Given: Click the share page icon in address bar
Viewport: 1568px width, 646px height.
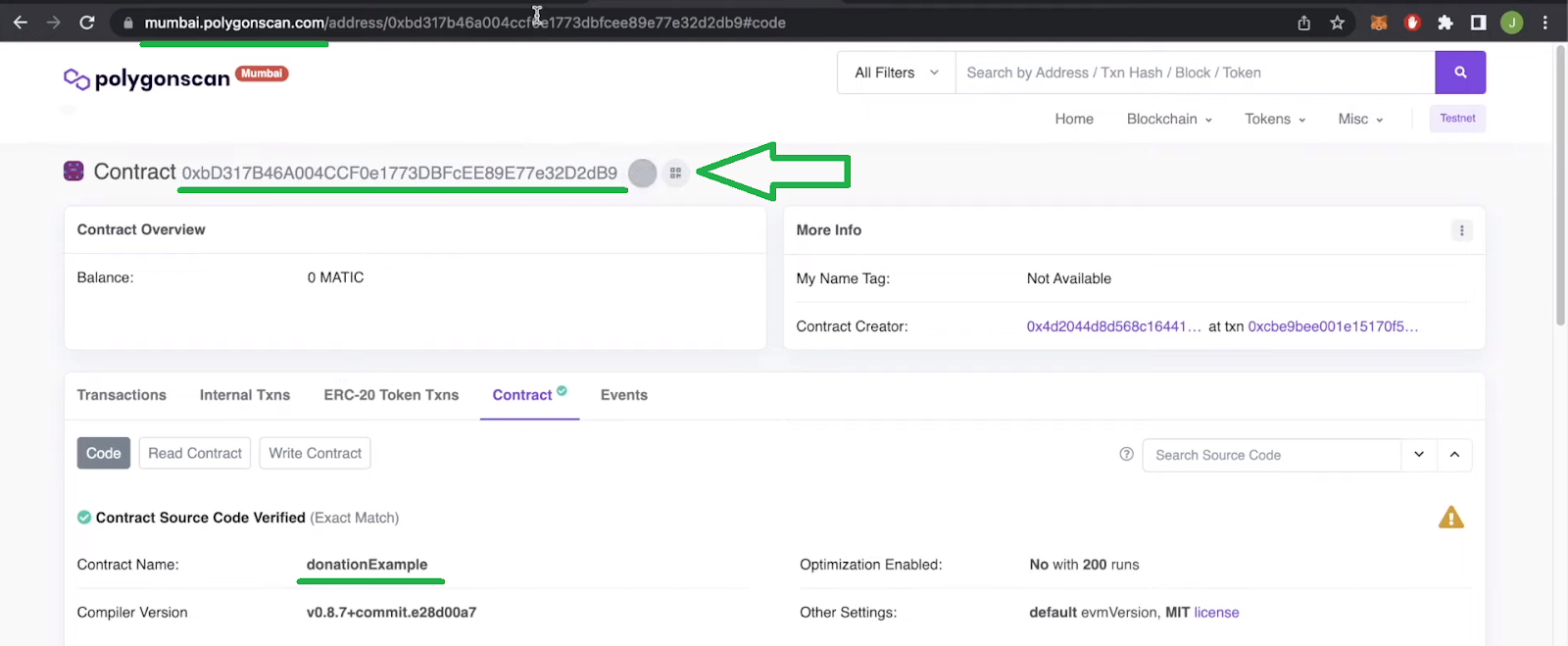Looking at the screenshot, I should point(1303,22).
